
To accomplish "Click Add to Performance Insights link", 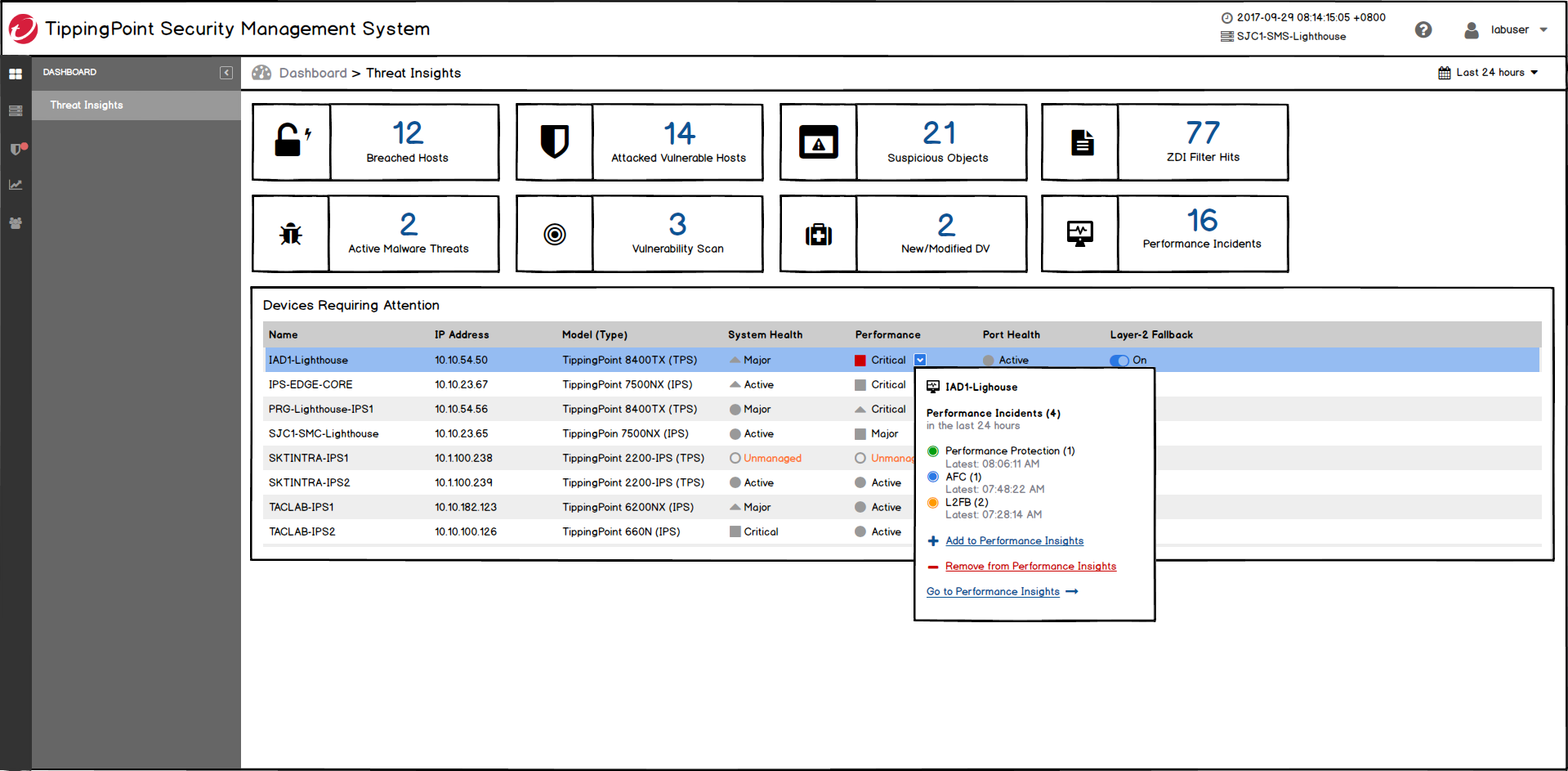I will (x=1014, y=541).
